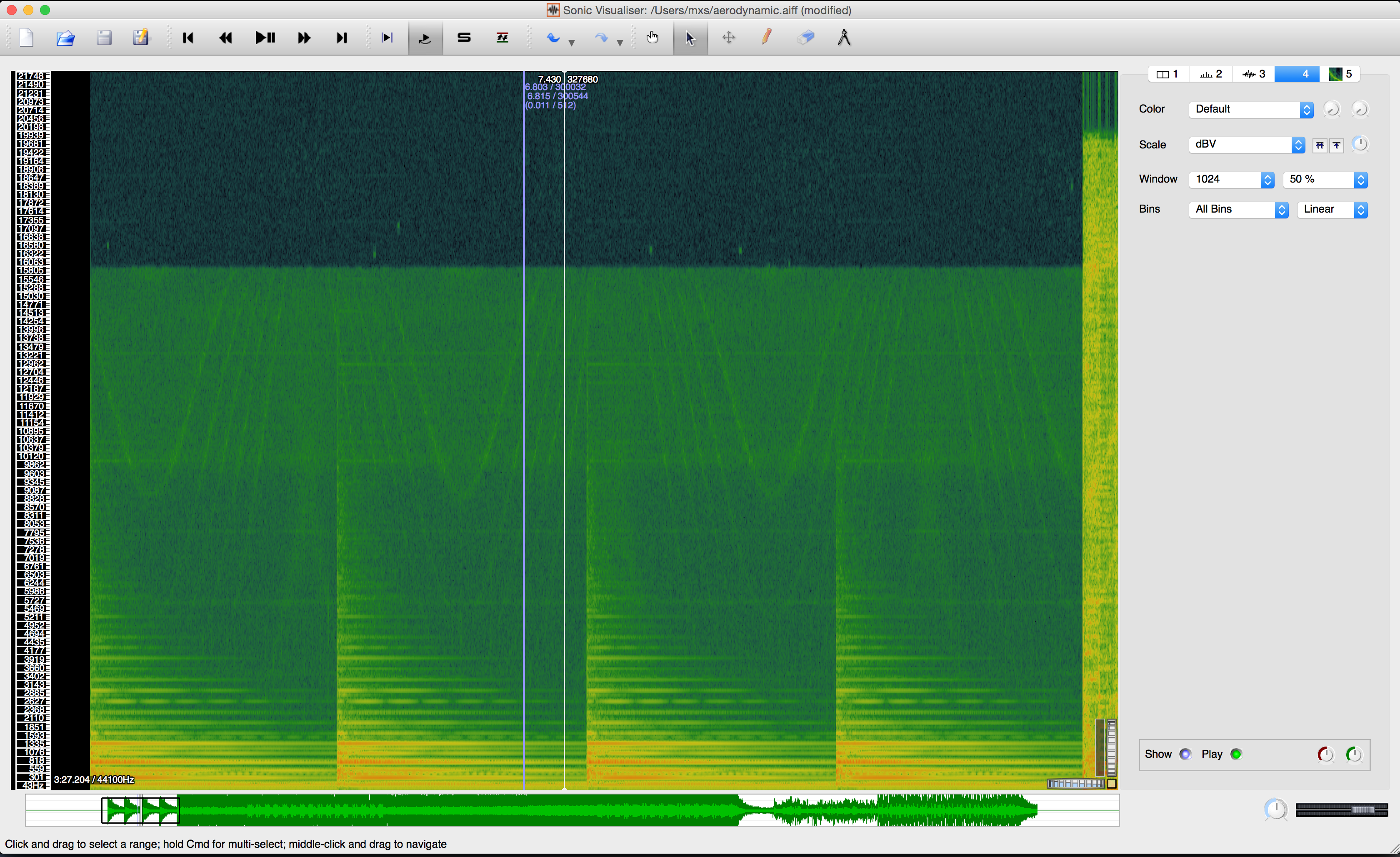The image size is (1400, 857).
Task: Jump to the end of the audio
Action: click(342, 38)
